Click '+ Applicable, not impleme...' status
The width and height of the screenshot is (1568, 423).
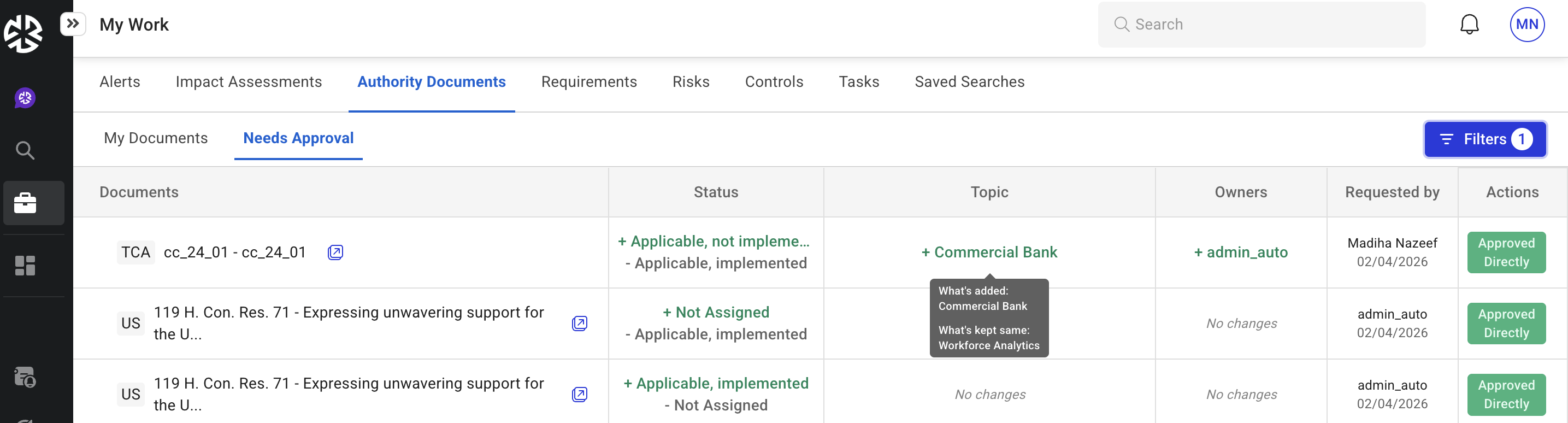coord(714,241)
